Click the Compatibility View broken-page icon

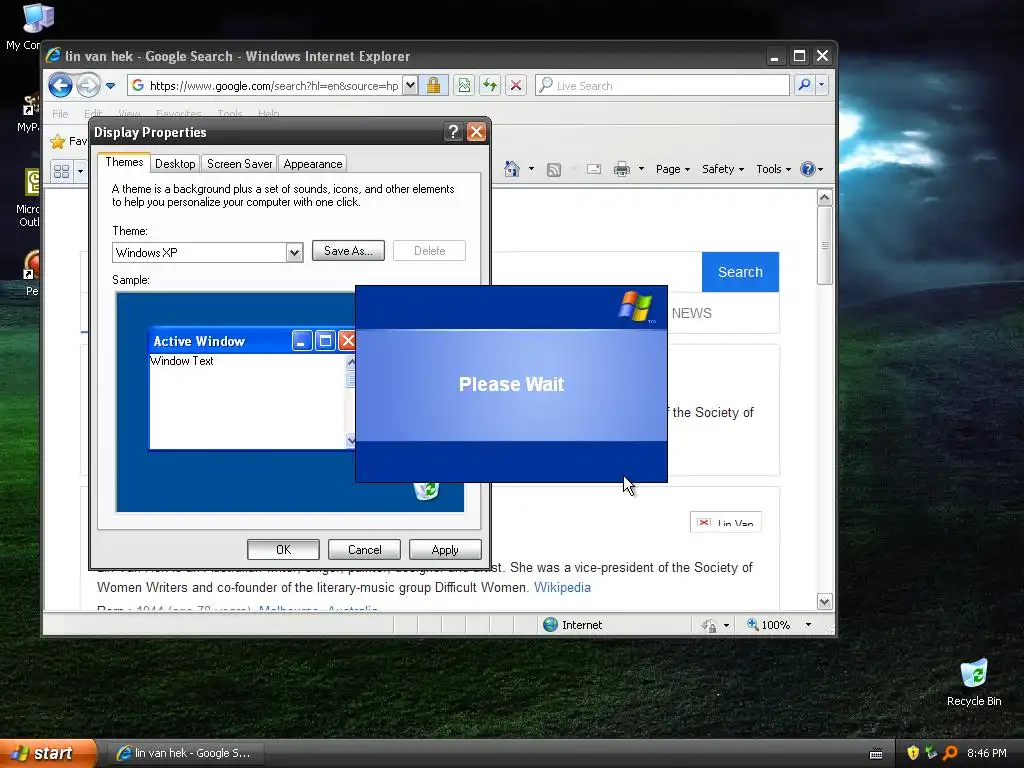point(464,86)
